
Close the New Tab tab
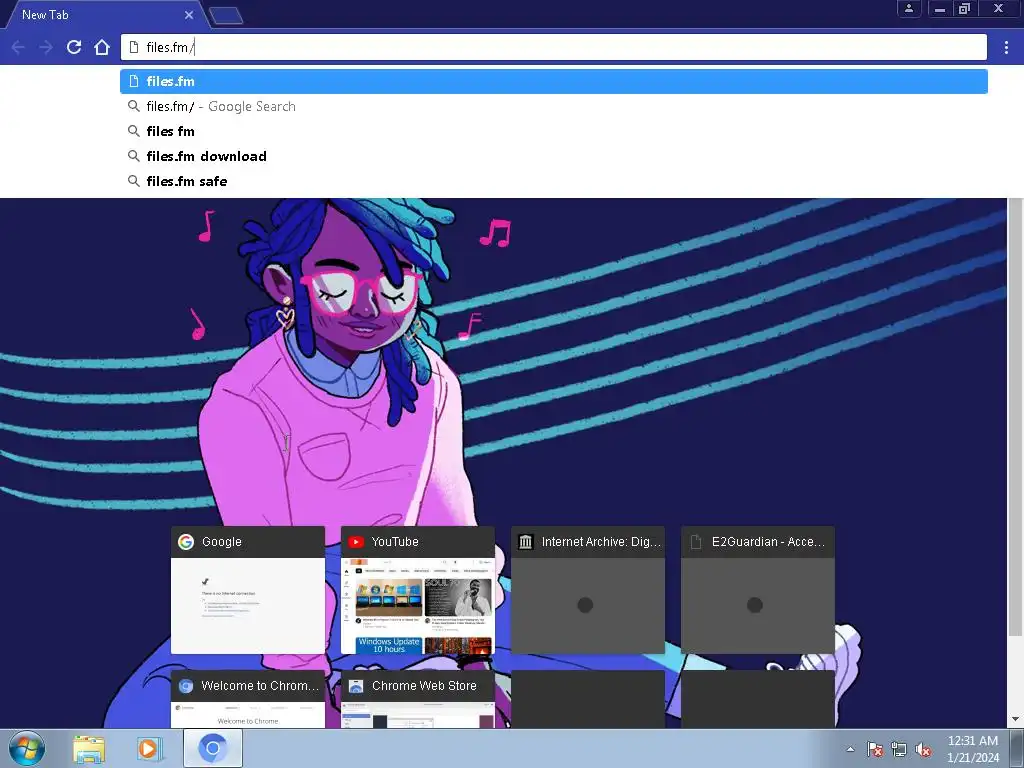[x=189, y=14]
